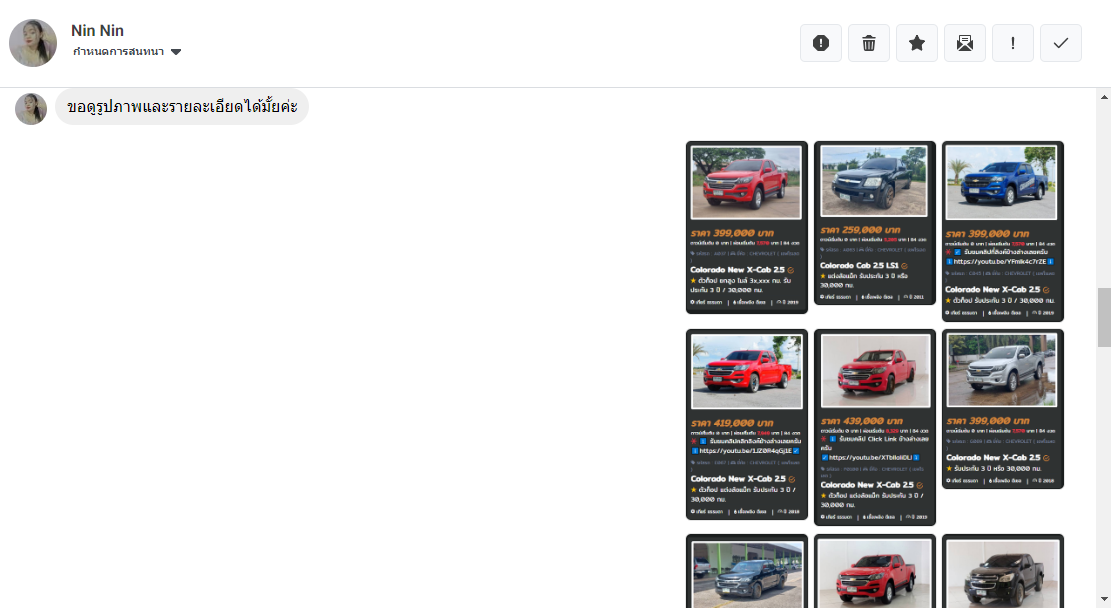Viewport: 1111px width, 611px height.
Task: Expand กำหนดการสนทนา dropdown
Action: coord(127,52)
